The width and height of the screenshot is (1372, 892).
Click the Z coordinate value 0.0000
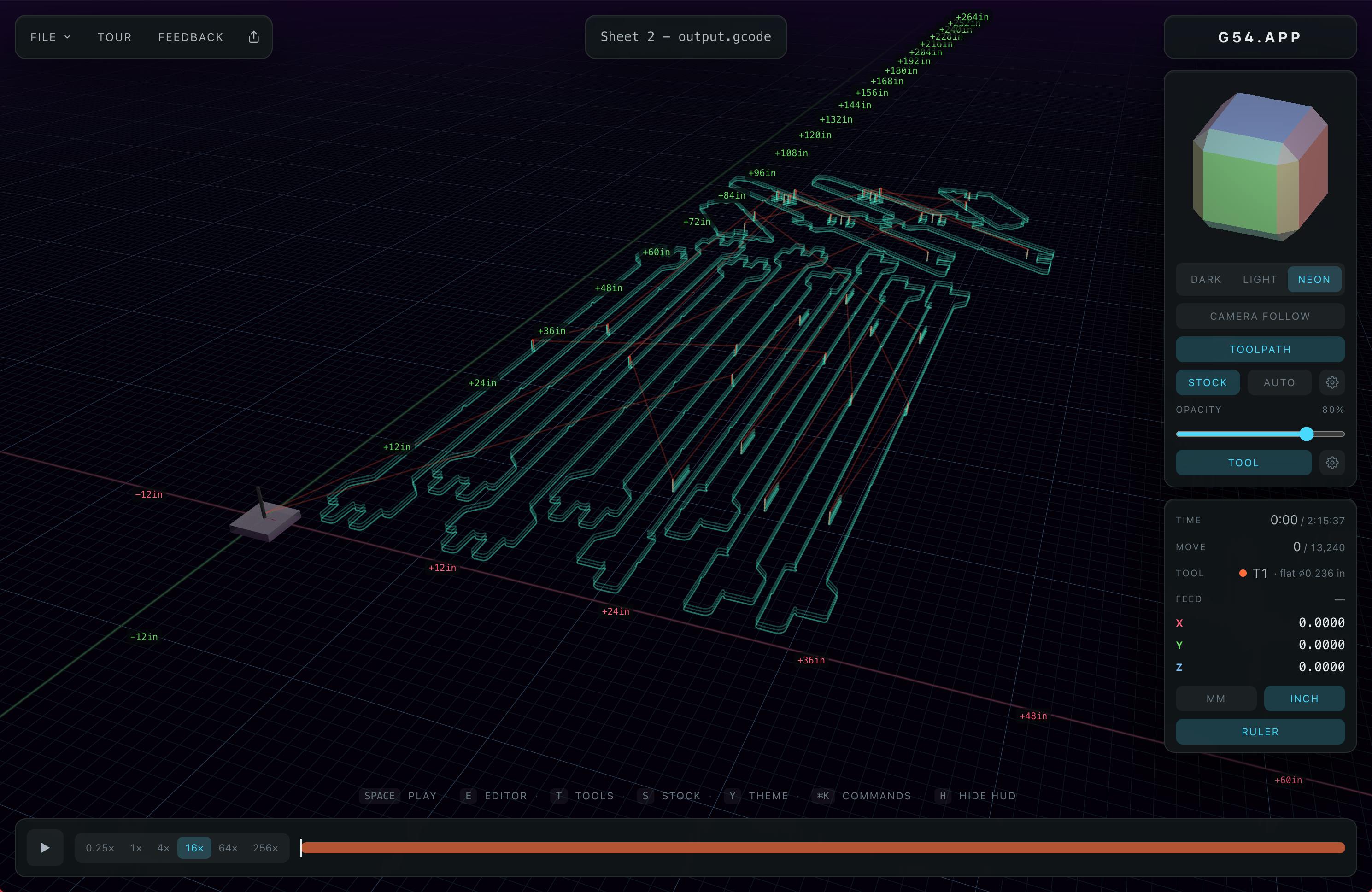(1321, 667)
